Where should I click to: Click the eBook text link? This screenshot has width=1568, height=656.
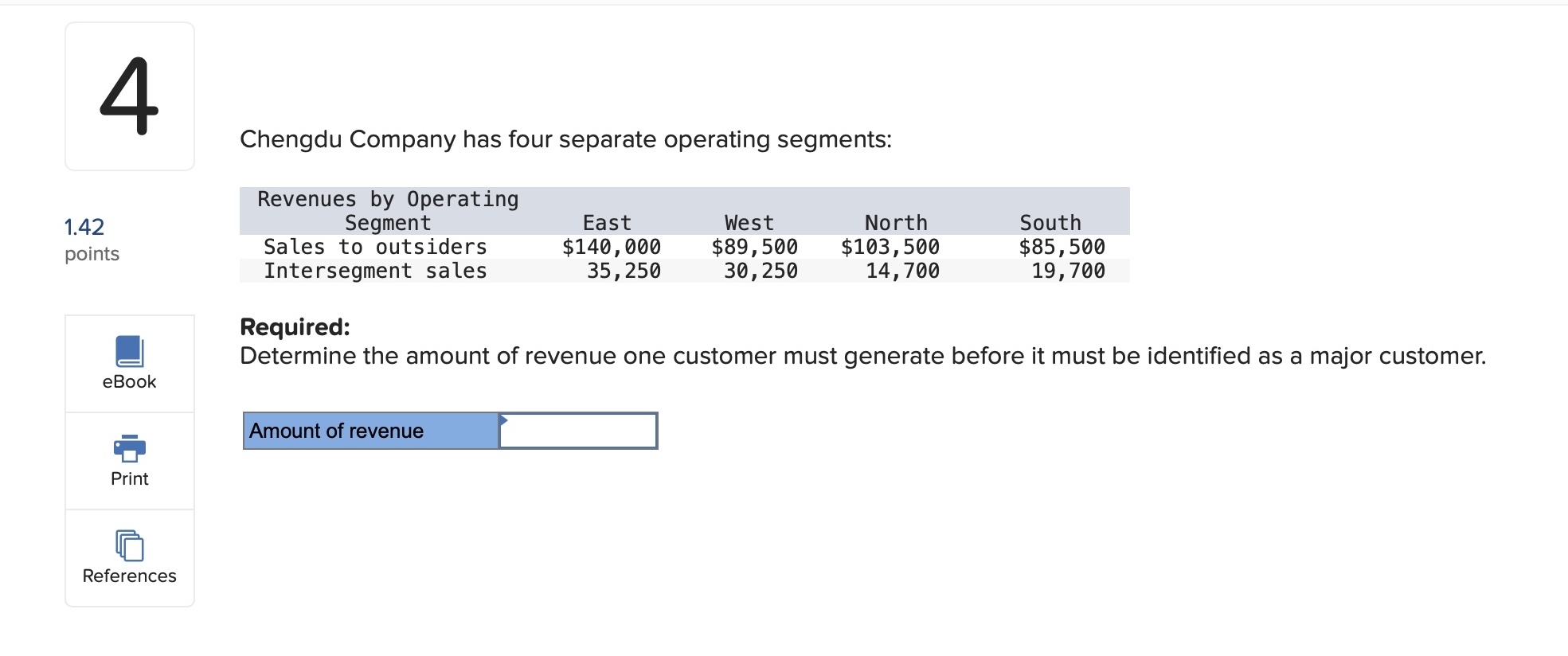coord(128,381)
